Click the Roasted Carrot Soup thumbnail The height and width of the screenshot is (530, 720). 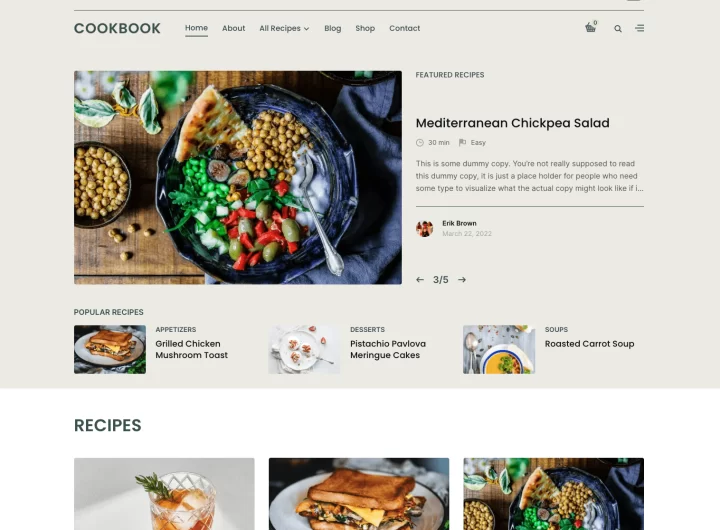coord(499,350)
